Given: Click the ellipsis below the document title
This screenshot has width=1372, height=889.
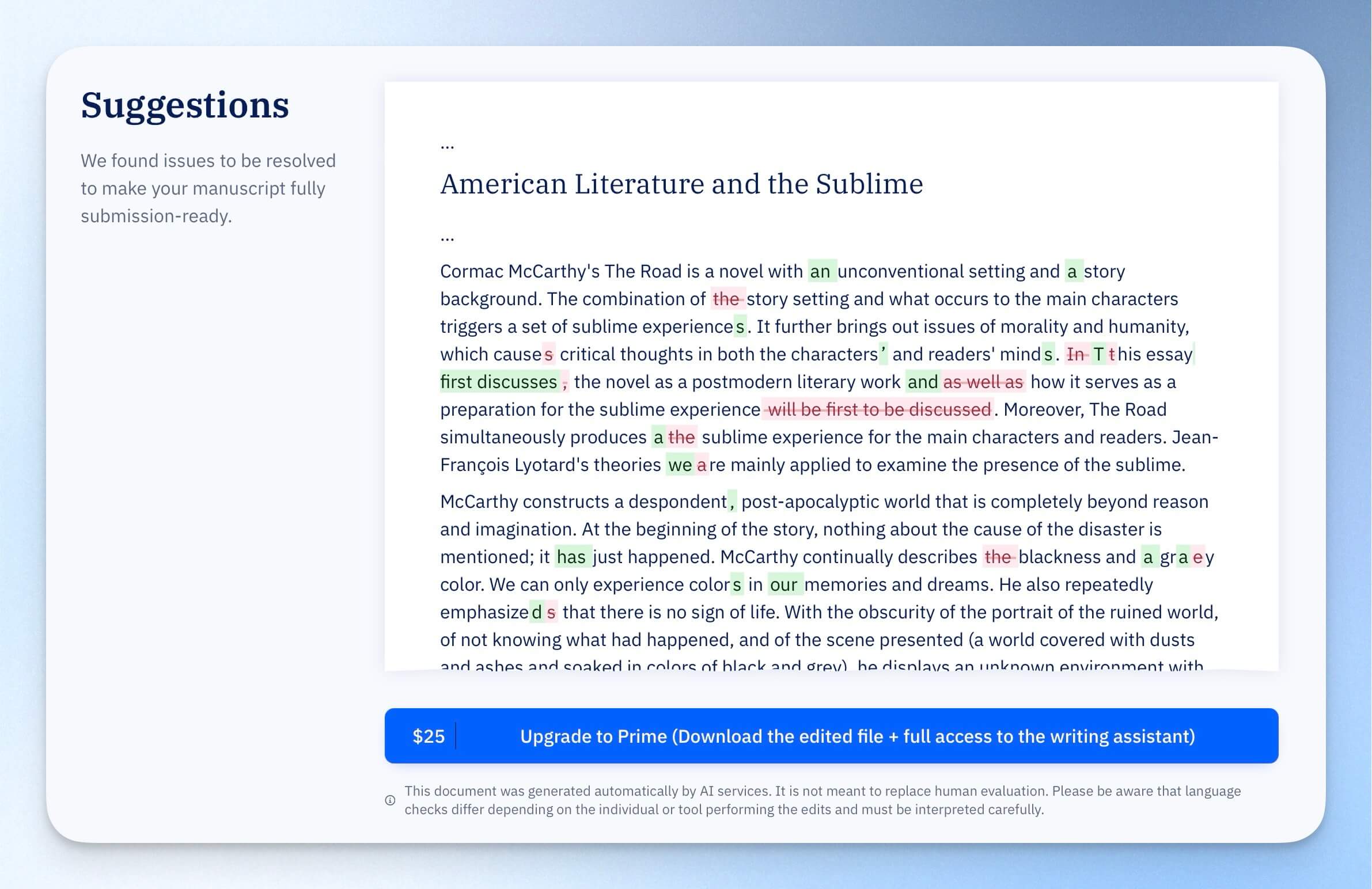Looking at the screenshot, I should pyautogui.click(x=448, y=237).
